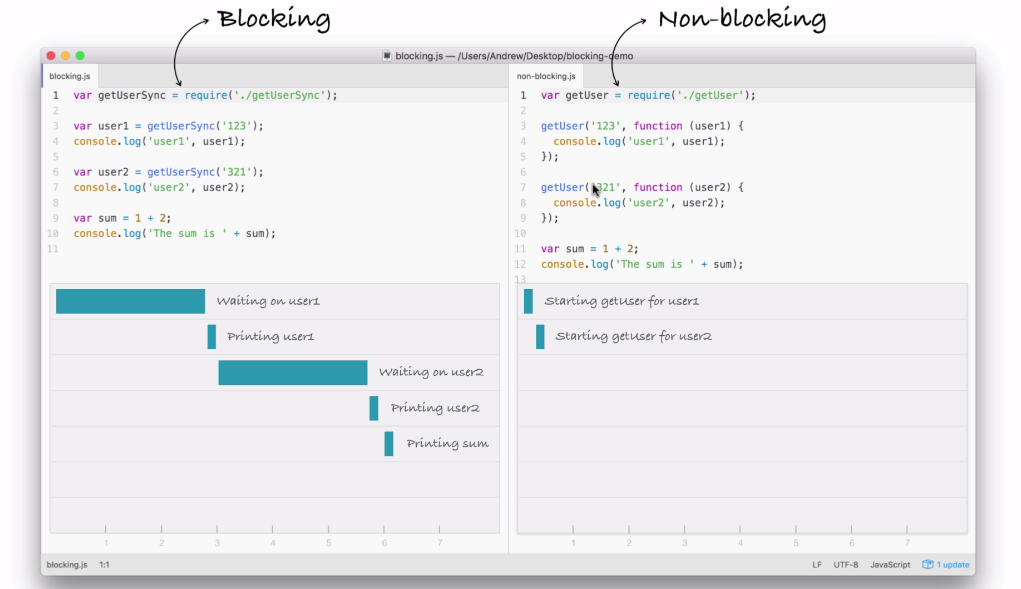The image size is (1021, 589).
Task: Click the "Starting getUser for user1" bar
Action: click(528, 301)
